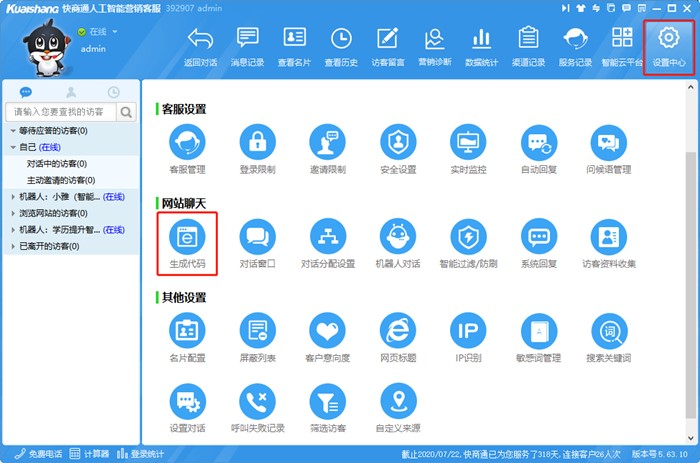
Task: Open 数据统计 data statistics toolbar item
Action: point(480,46)
